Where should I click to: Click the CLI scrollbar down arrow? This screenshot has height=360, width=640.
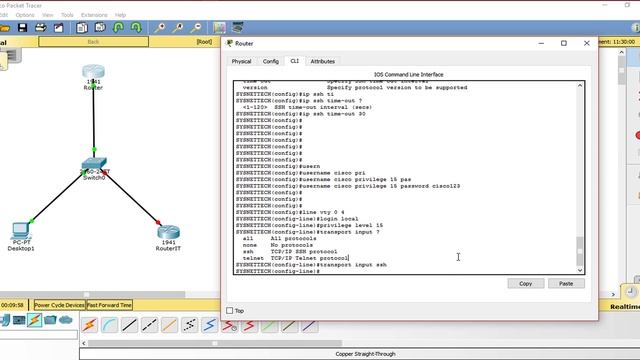[580, 270]
